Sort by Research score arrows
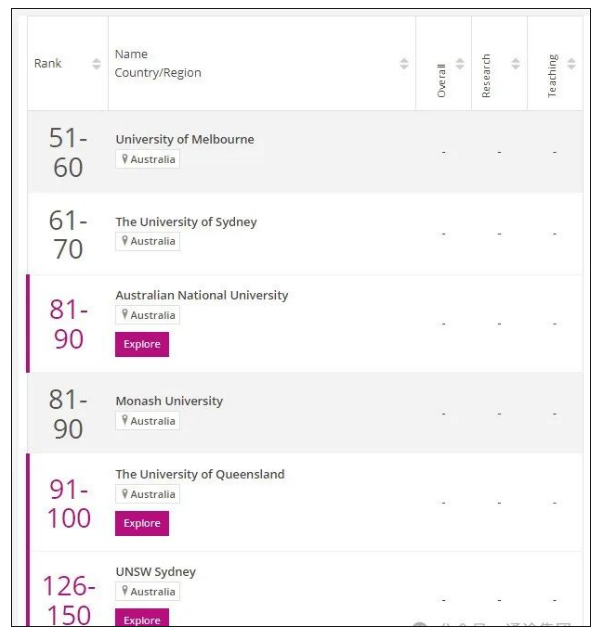This screenshot has width=600, height=635. (515, 64)
